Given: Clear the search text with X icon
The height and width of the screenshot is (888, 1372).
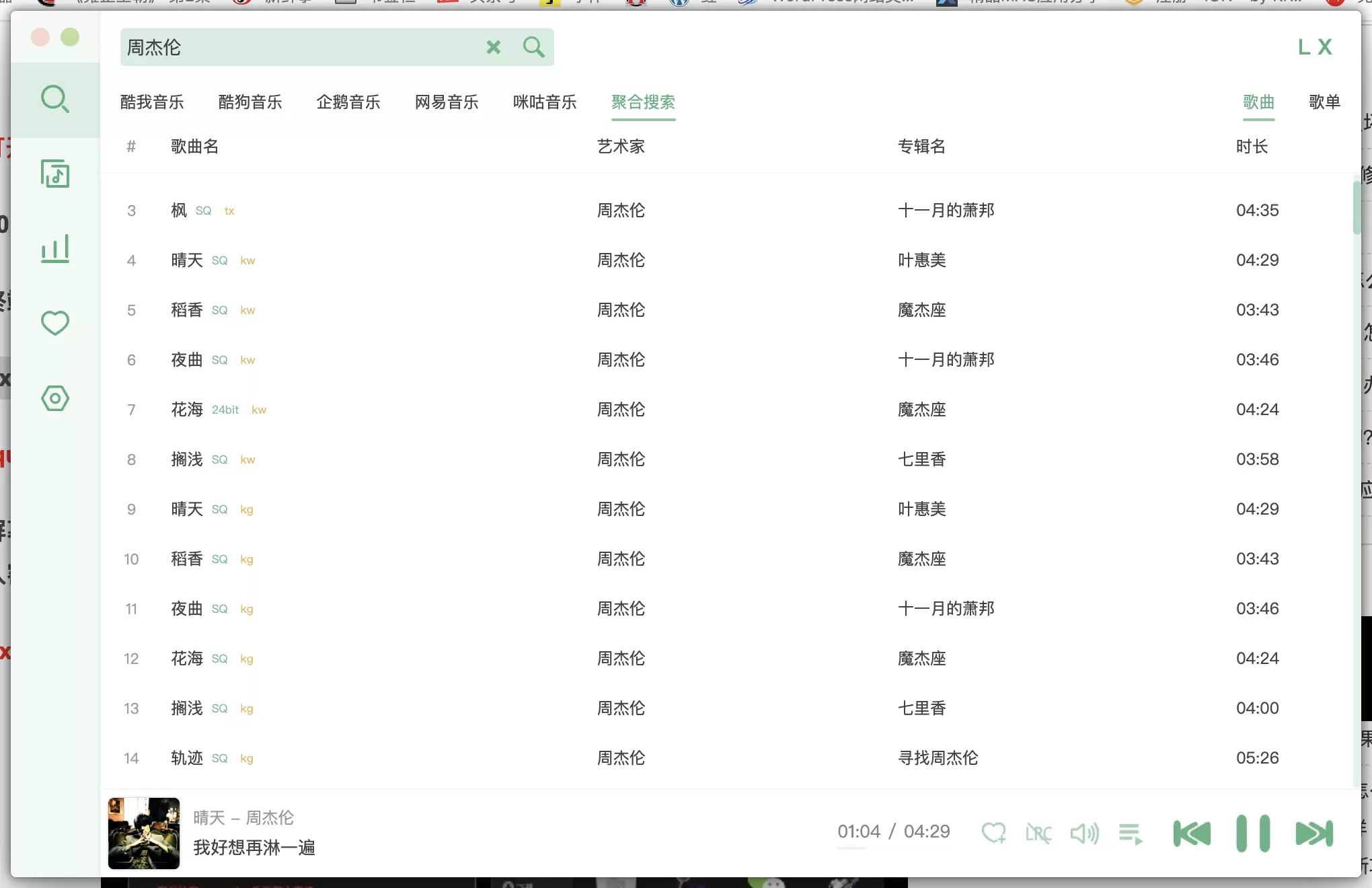Looking at the screenshot, I should 494,47.
